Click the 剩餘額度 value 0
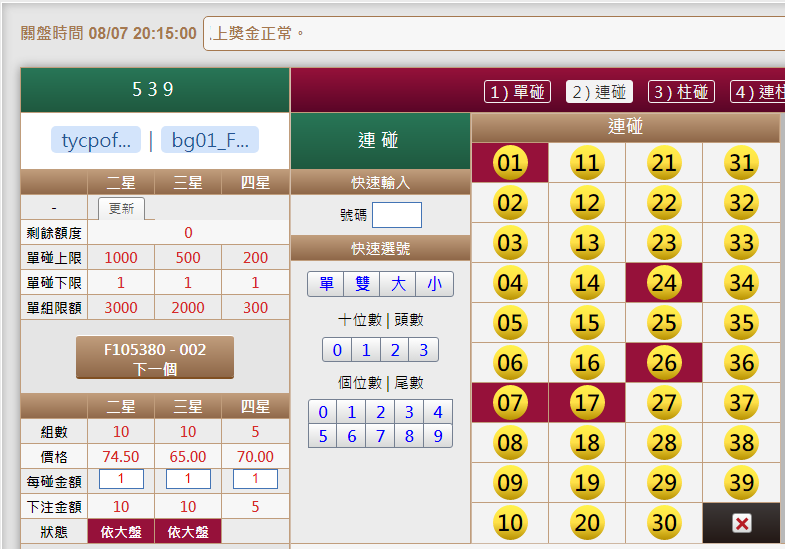Screen dimensions: 785x549 coord(188,232)
